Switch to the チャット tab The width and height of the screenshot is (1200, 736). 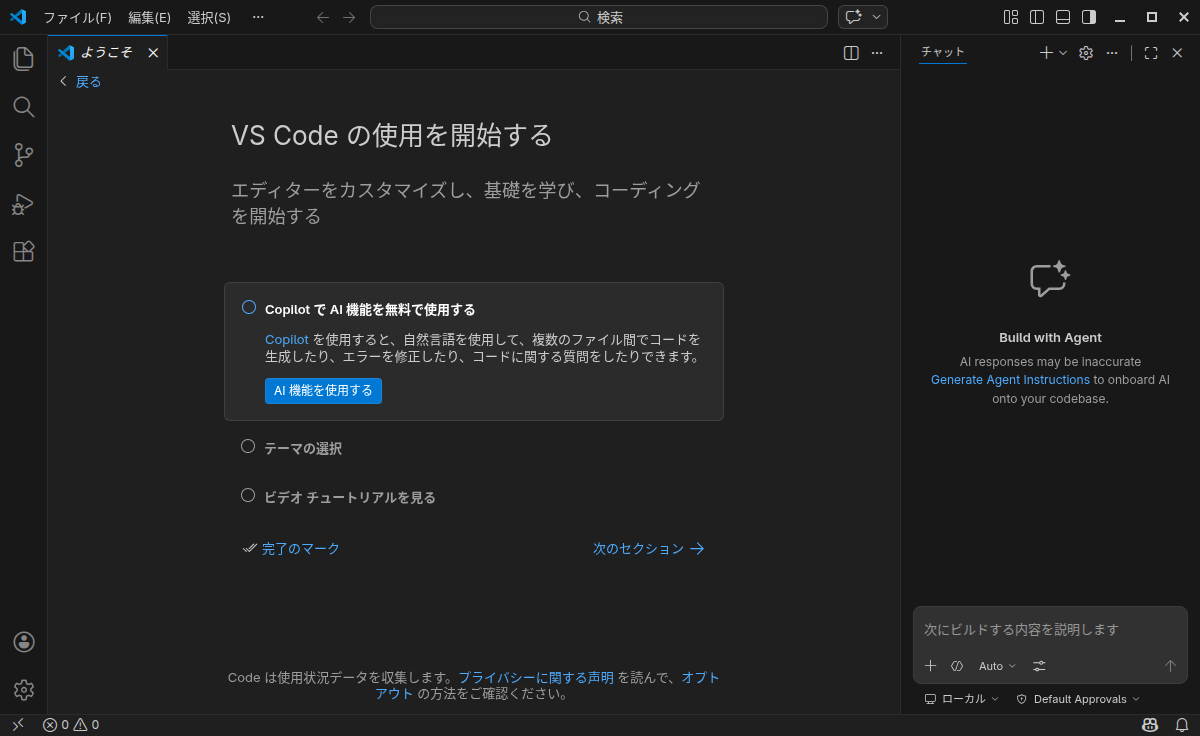coord(941,52)
